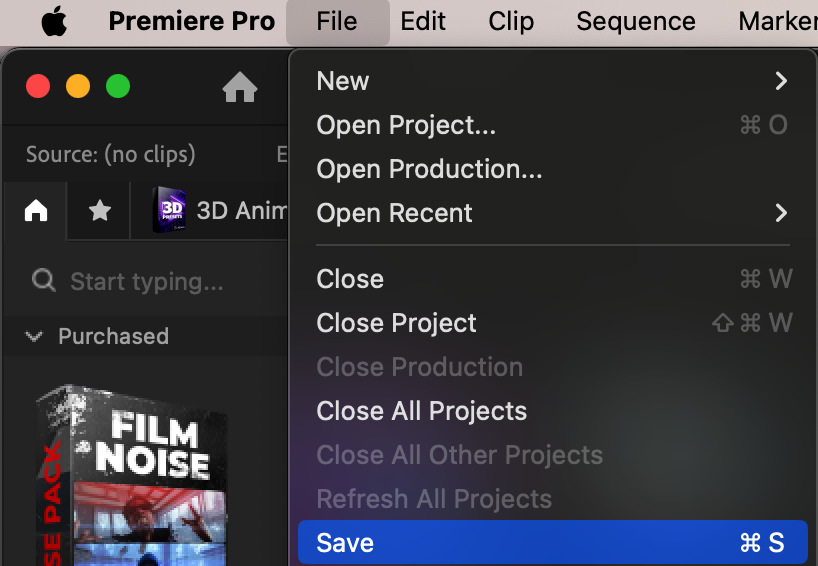Select the home tab in extension panel

[36, 210]
